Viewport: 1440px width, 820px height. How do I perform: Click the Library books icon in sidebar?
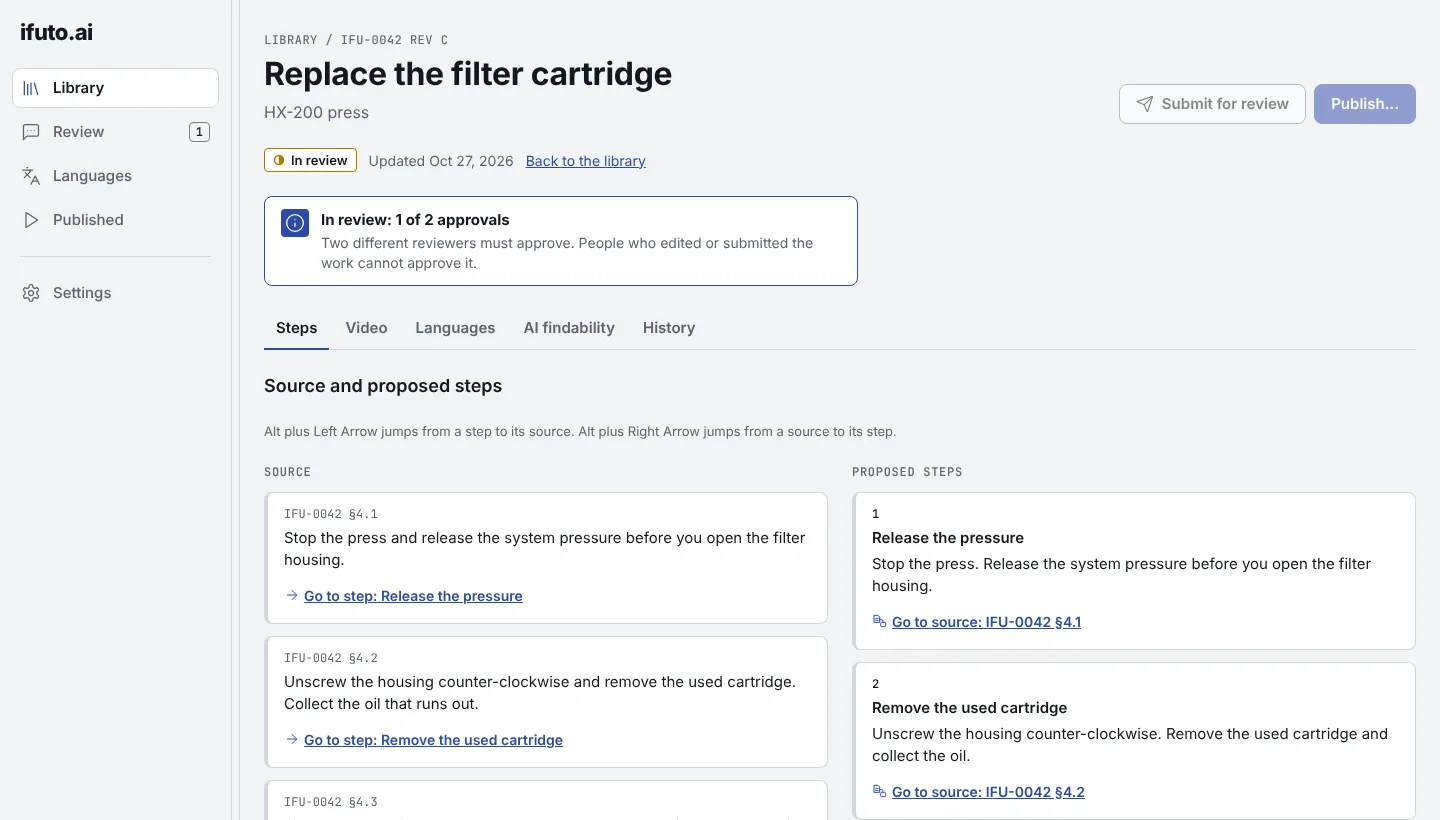point(31,88)
